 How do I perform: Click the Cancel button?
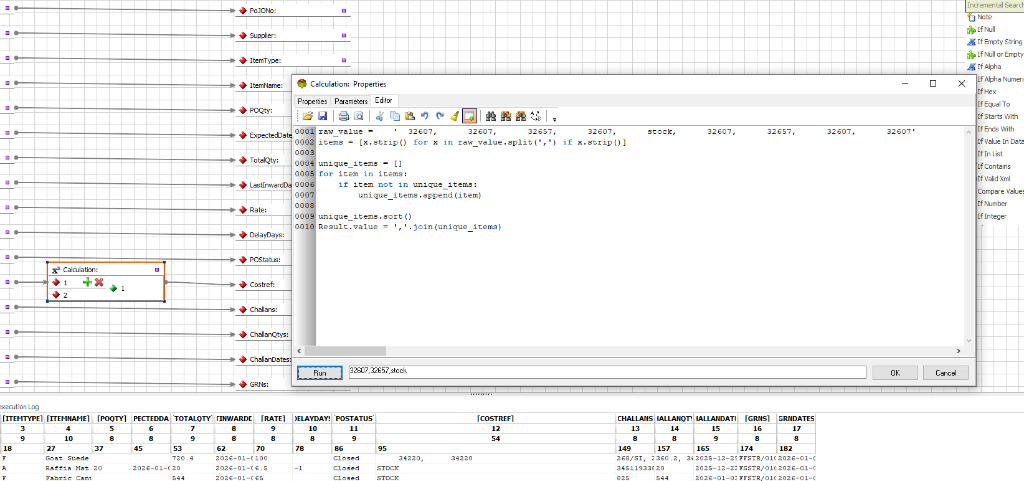pos(945,373)
